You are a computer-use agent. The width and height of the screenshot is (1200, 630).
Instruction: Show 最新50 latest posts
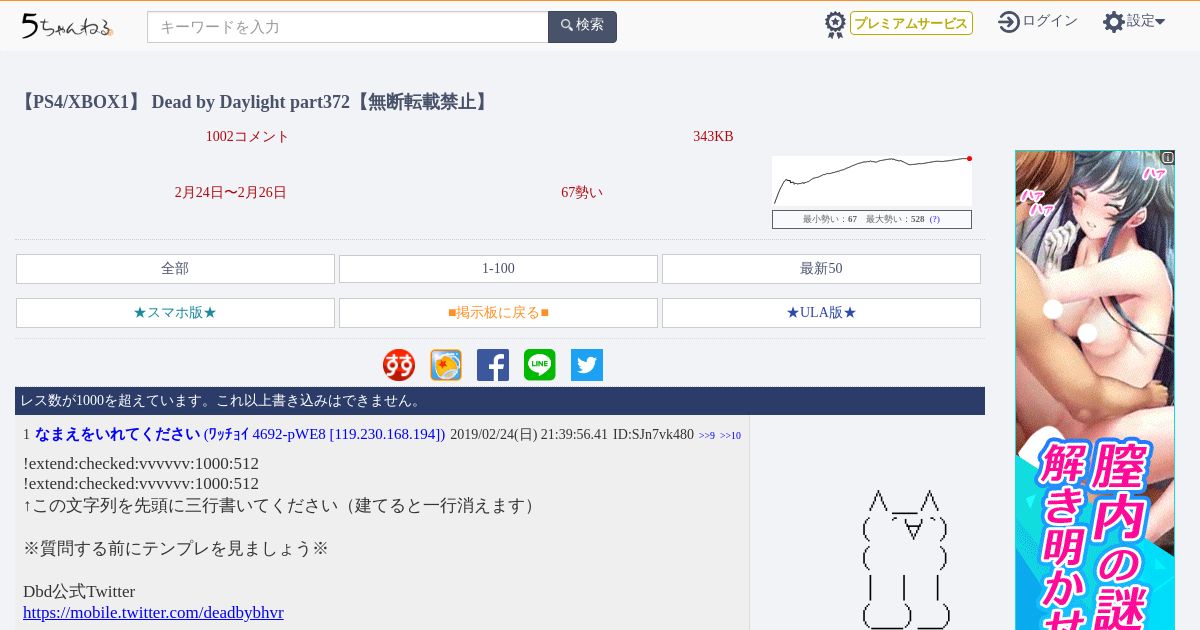(x=821, y=269)
